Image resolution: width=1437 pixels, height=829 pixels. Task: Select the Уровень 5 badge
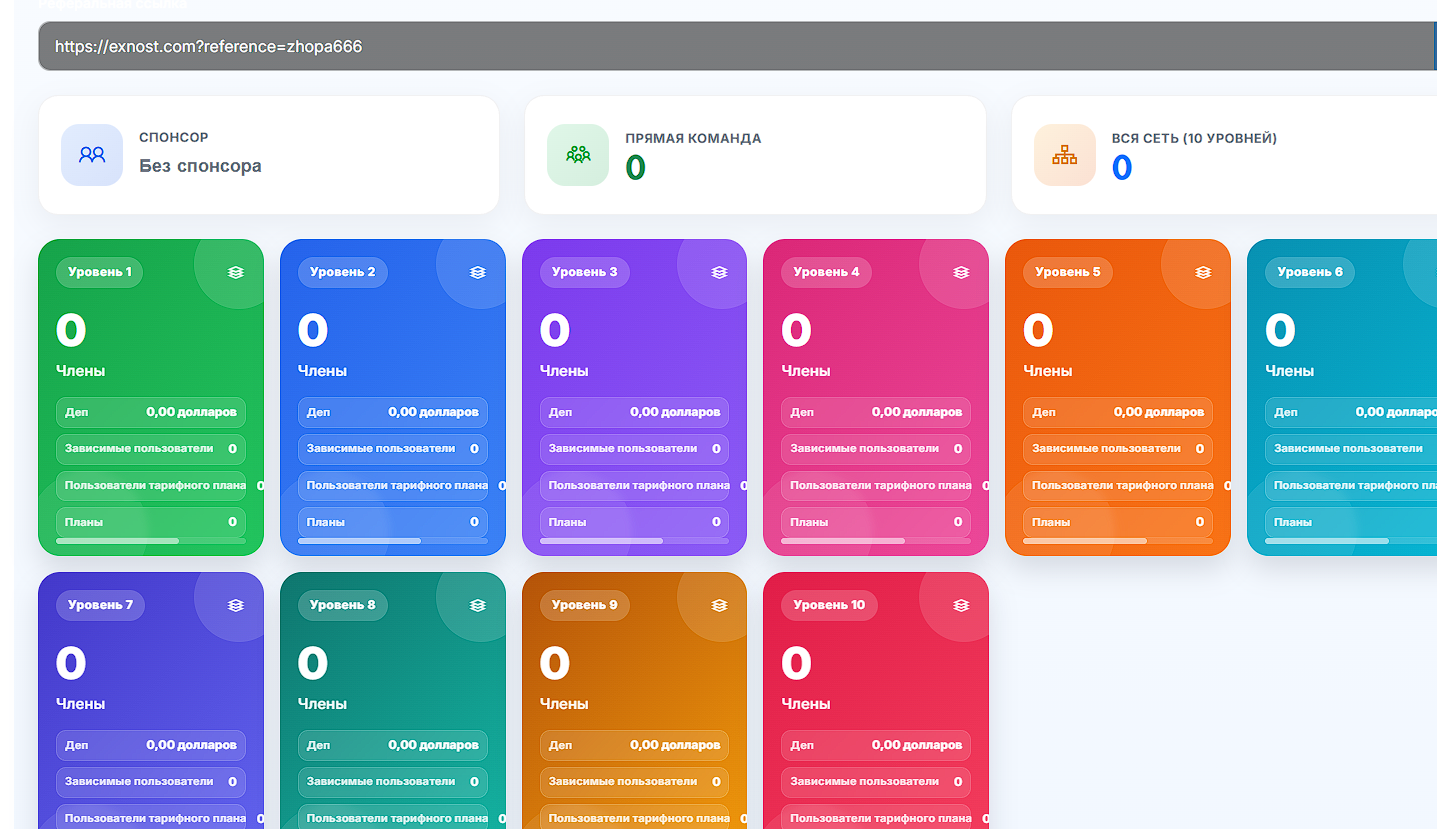point(1068,272)
